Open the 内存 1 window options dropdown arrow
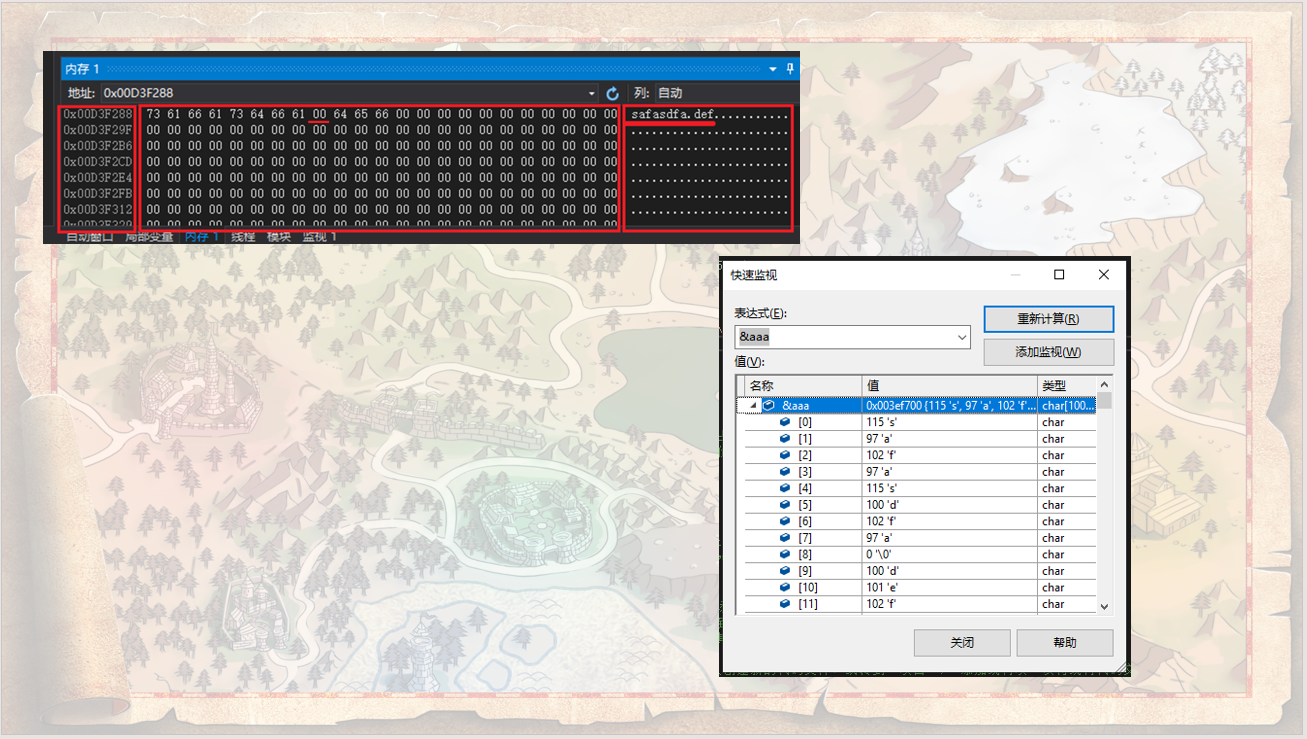 point(773,69)
